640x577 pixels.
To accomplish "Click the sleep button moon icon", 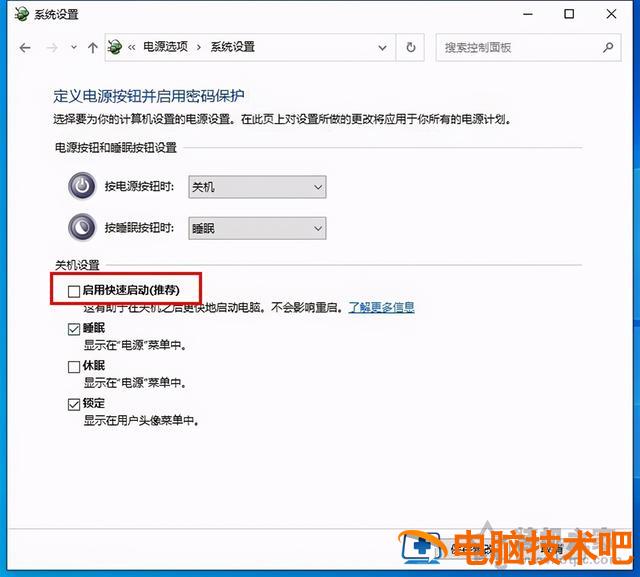I will pyautogui.click(x=82, y=227).
